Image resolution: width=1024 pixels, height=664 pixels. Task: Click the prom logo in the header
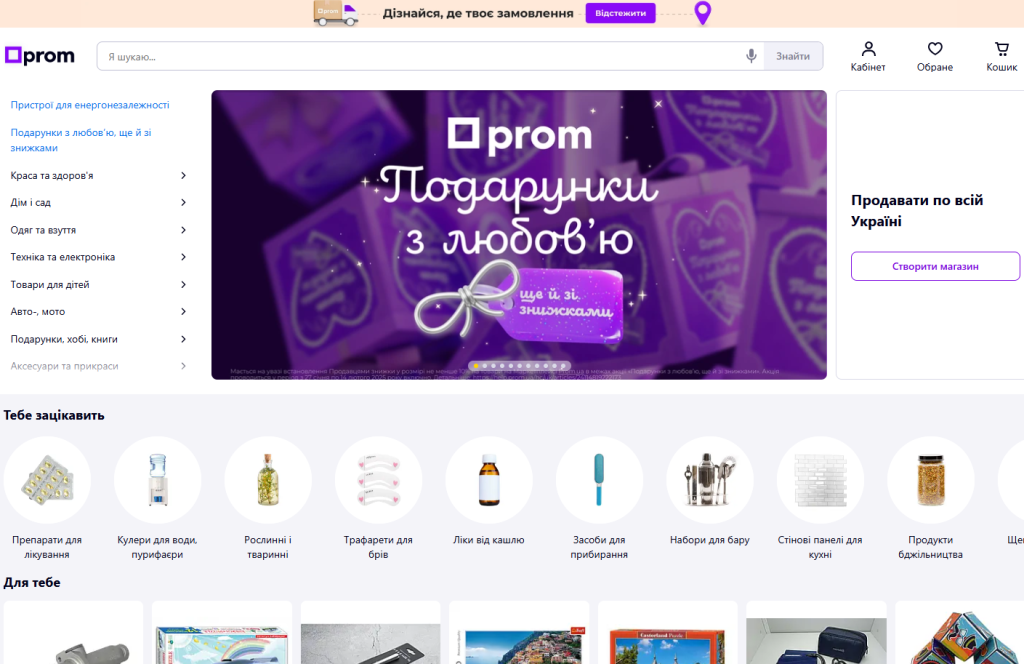click(x=40, y=55)
